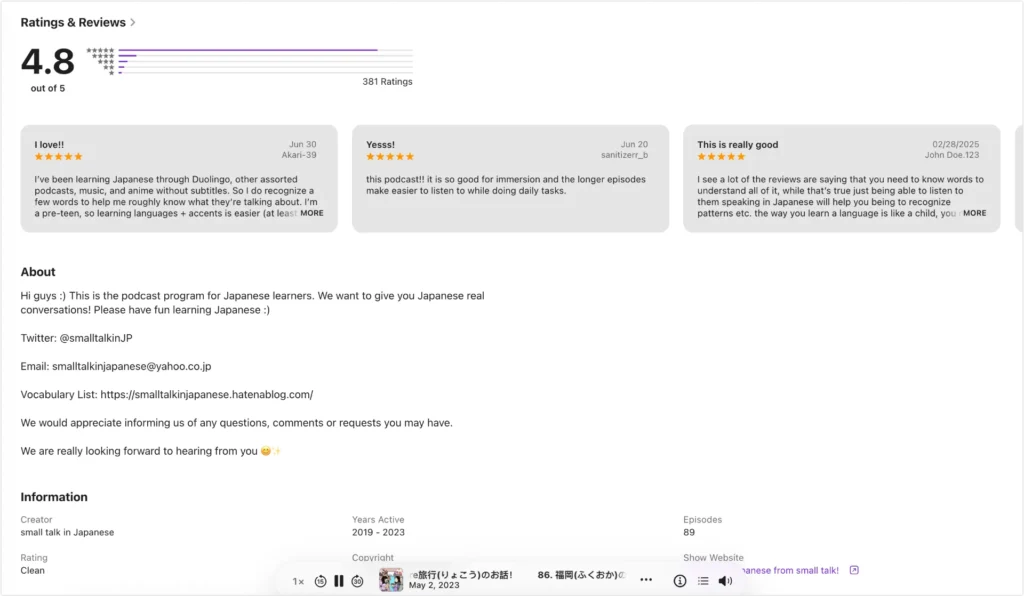Screen dimensions: 1024x596
Task: Click the "May 2, 2023" episode date
Action: [434, 586]
